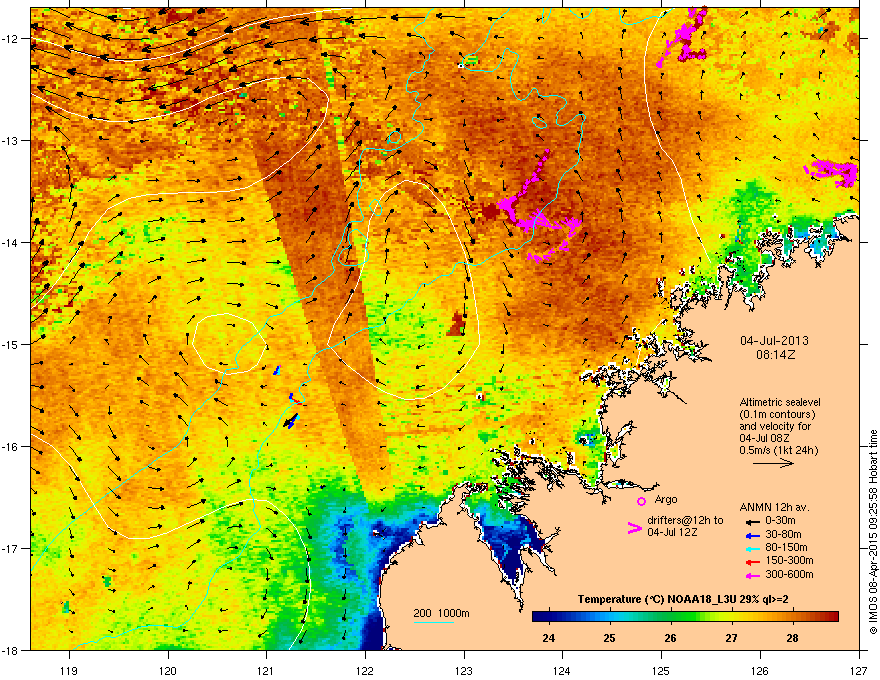Viewport: 880px width, 680px height.
Task: Click the cyan 80-150m arrow legend symbol
Action: [752, 548]
